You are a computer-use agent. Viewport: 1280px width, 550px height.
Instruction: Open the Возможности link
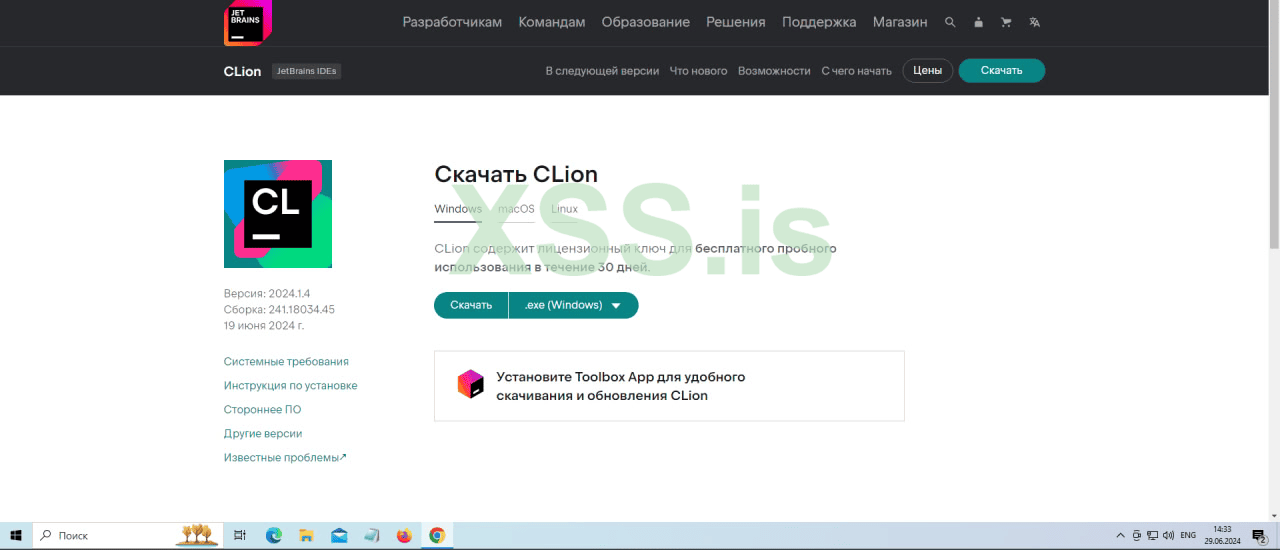774,71
